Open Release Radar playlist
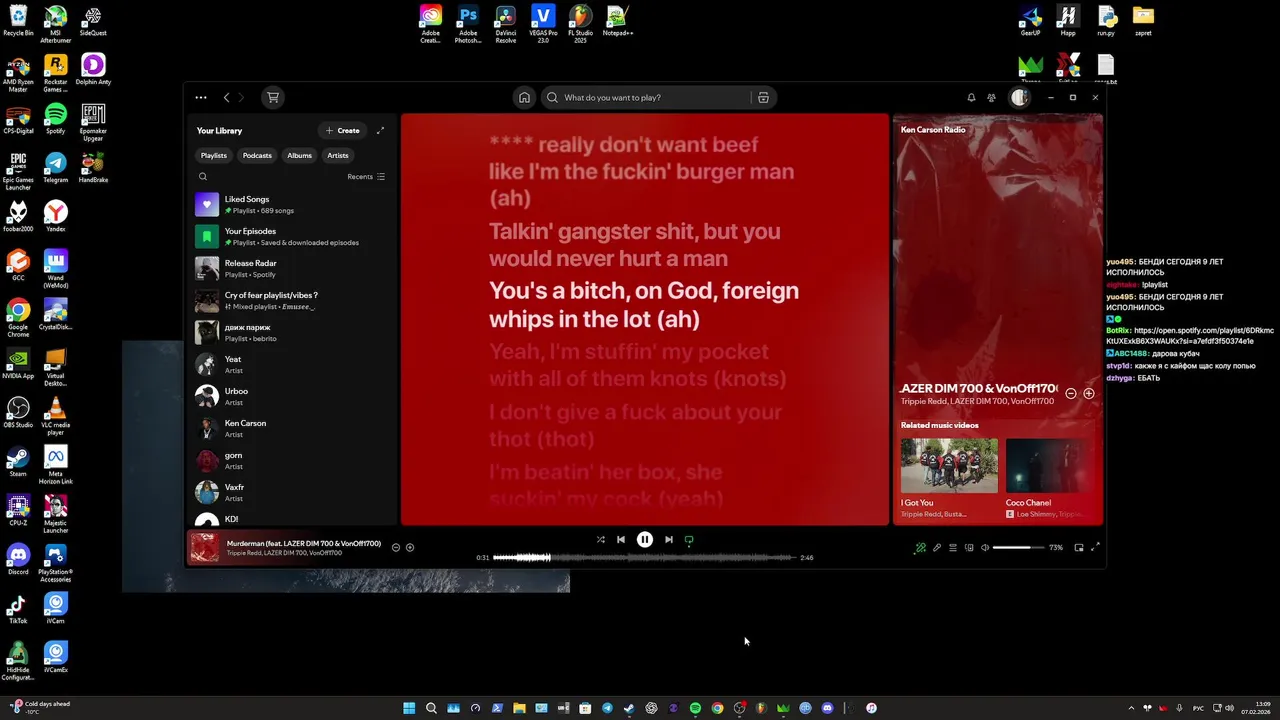The height and width of the screenshot is (720, 1280). click(292, 269)
